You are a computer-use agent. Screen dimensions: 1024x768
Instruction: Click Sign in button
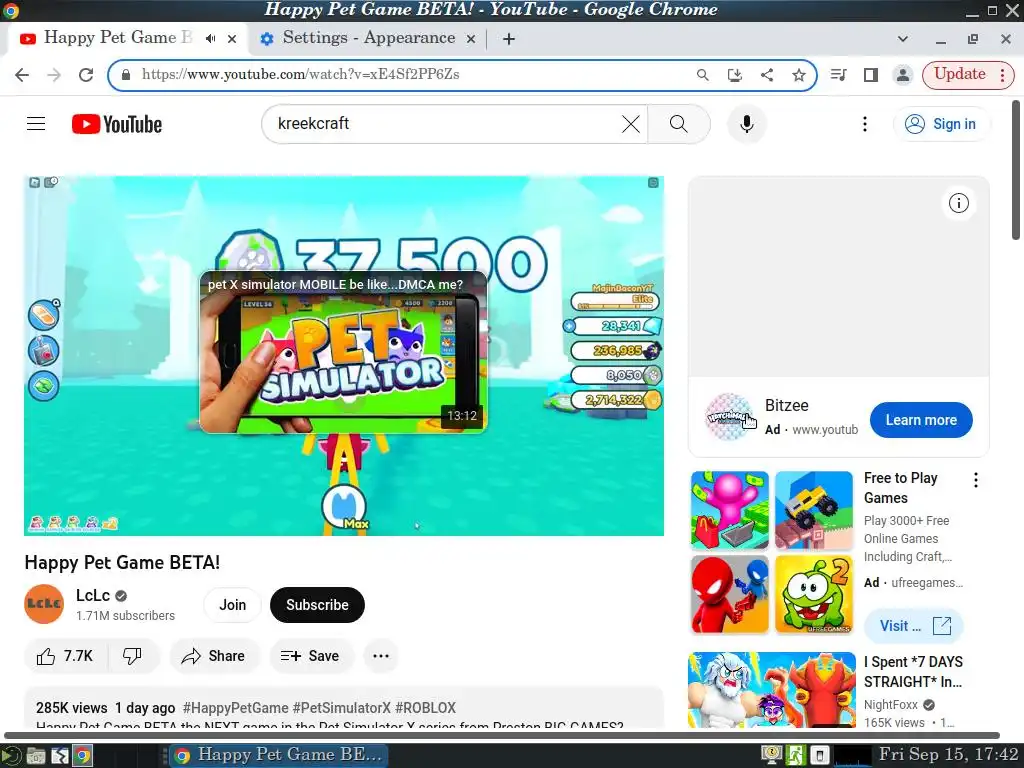(941, 124)
